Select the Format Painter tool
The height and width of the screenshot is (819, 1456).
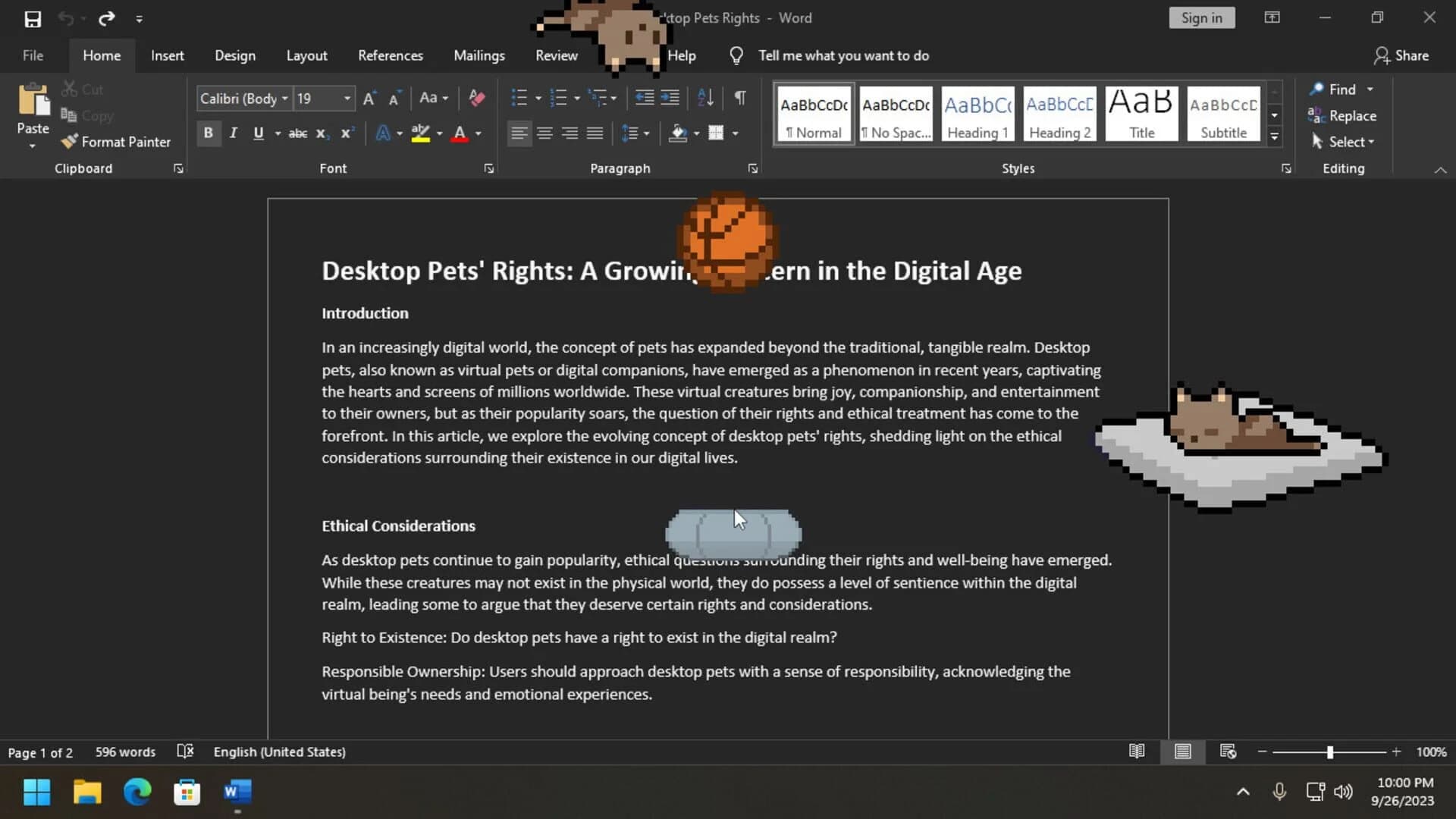[116, 141]
